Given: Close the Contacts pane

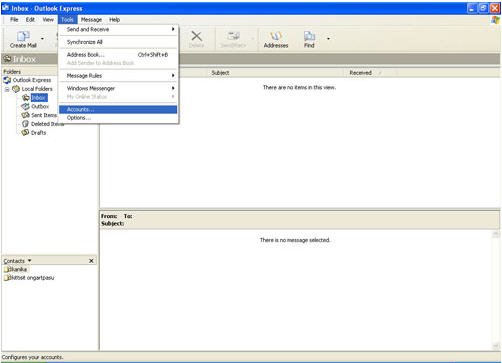Looking at the screenshot, I should 91,261.
